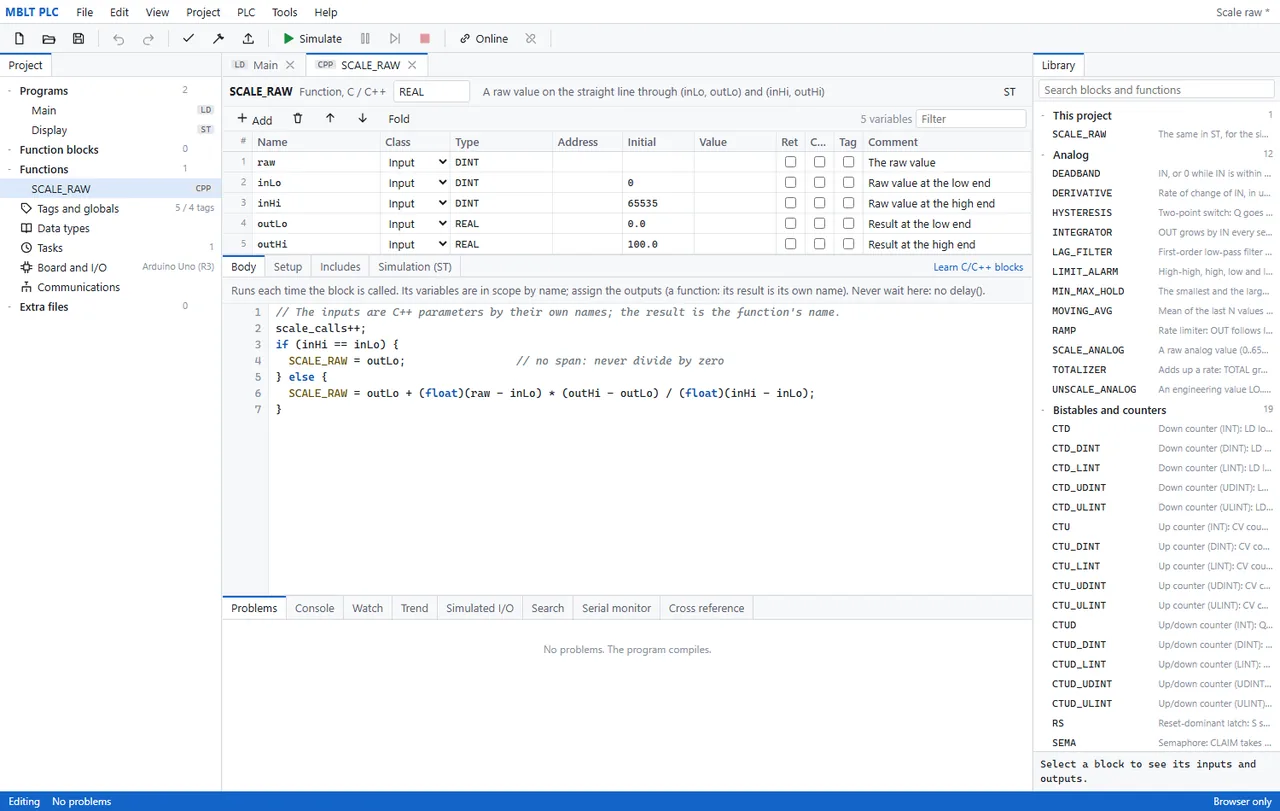Close the SCALE_RAW editor tab
Image resolution: width=1280 pixels, height=811 pixels.
pos(412,65)
